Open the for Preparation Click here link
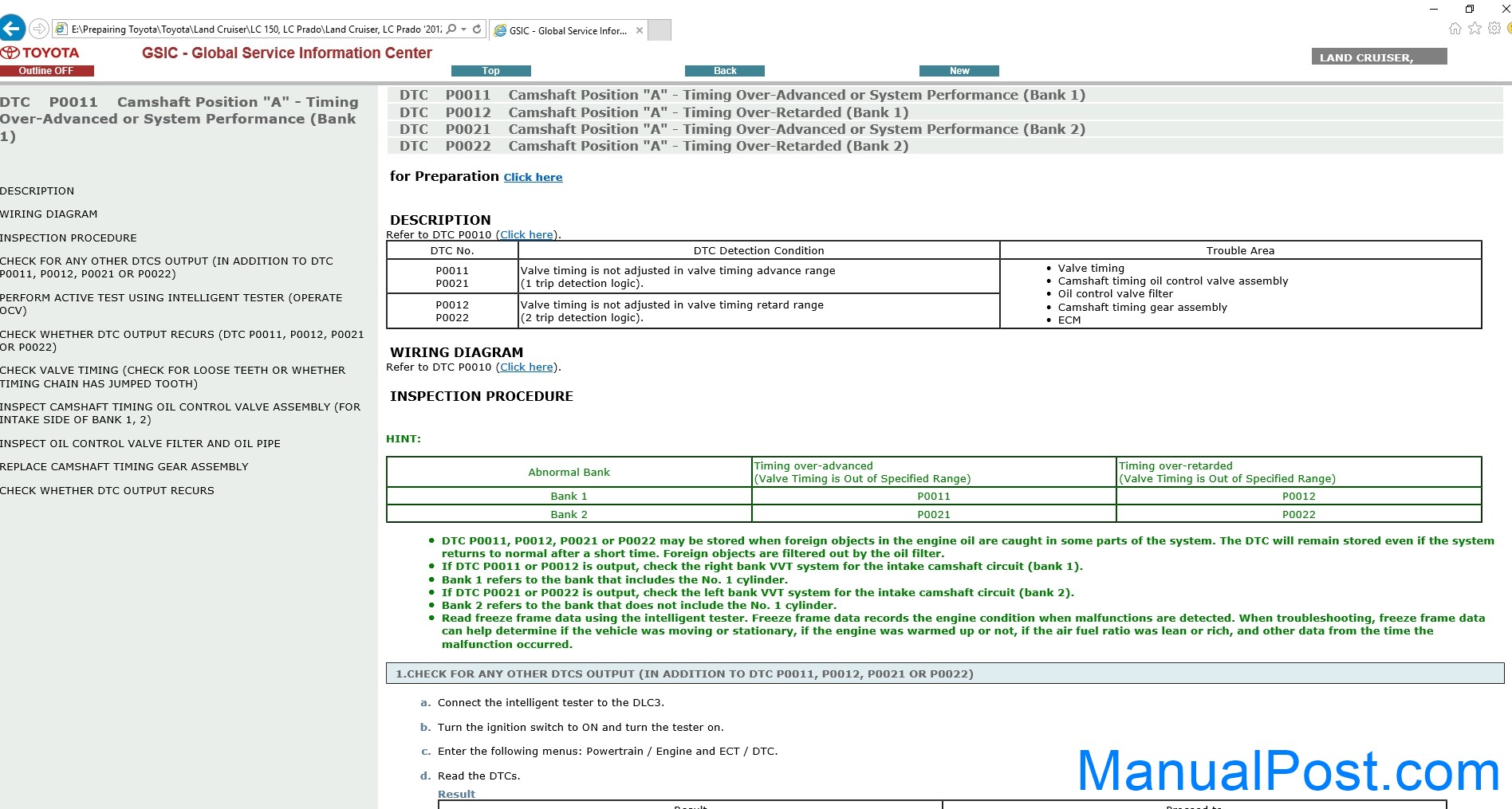 coord(533,177)
